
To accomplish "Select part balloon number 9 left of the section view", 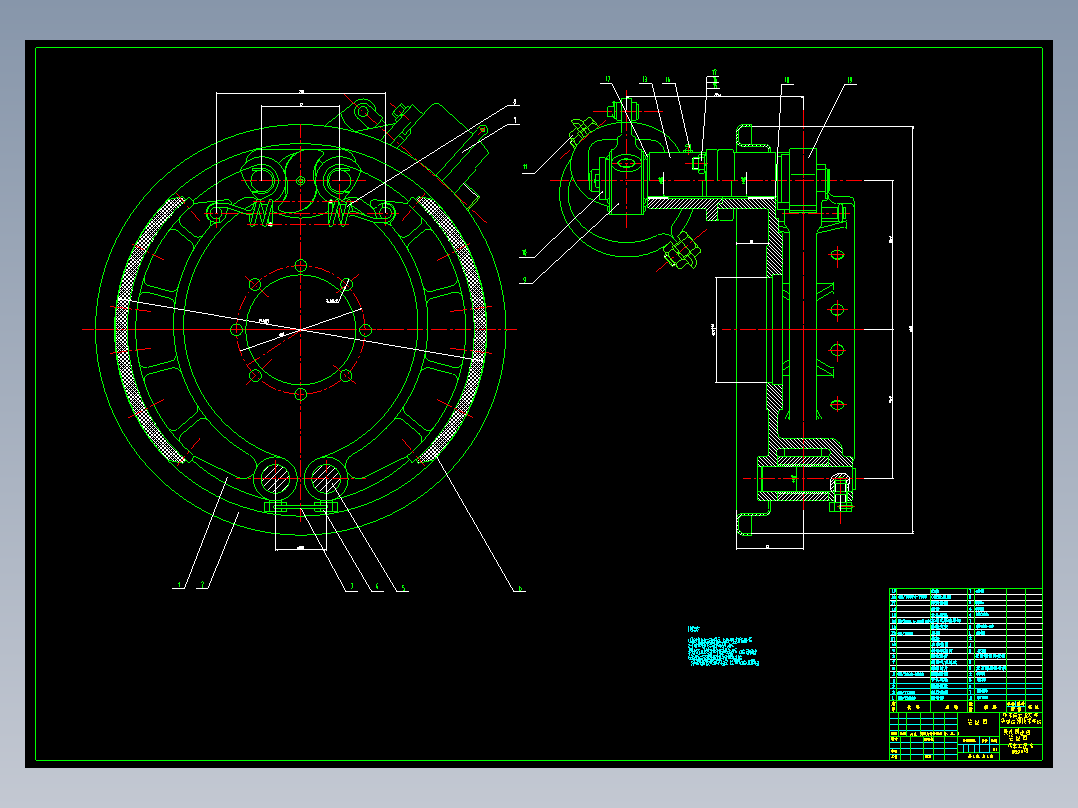I will (x=525, y=279).
